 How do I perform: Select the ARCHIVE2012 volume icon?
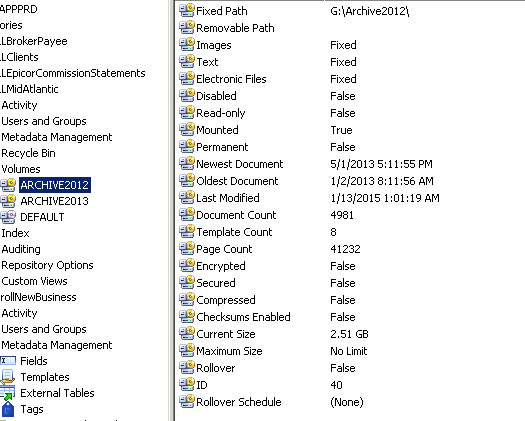tap(8, 185)
